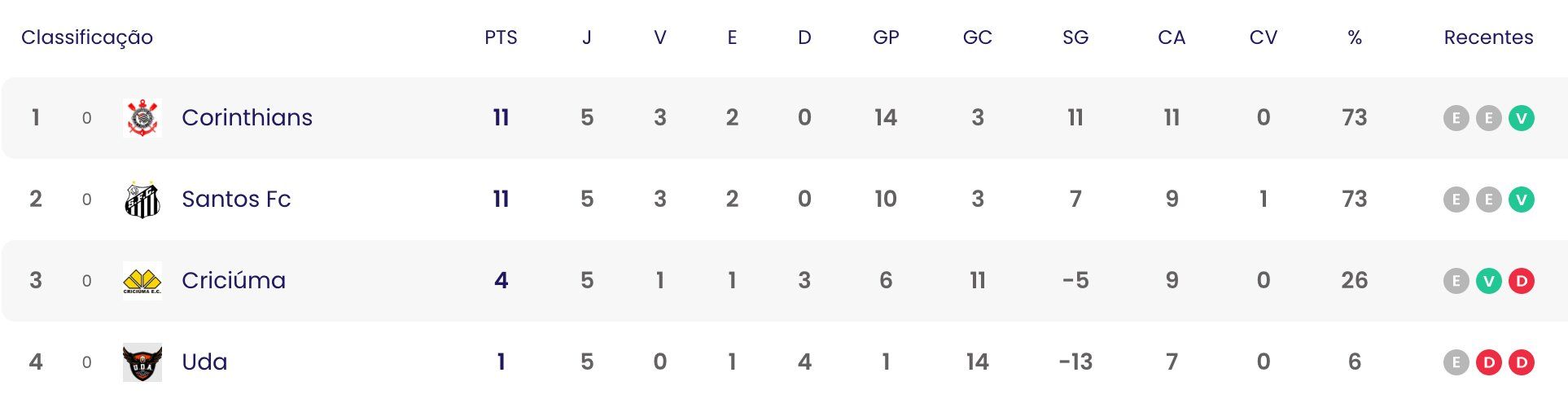
Task: Click the Corinthians club crest
Action: [x=142, y=118]
